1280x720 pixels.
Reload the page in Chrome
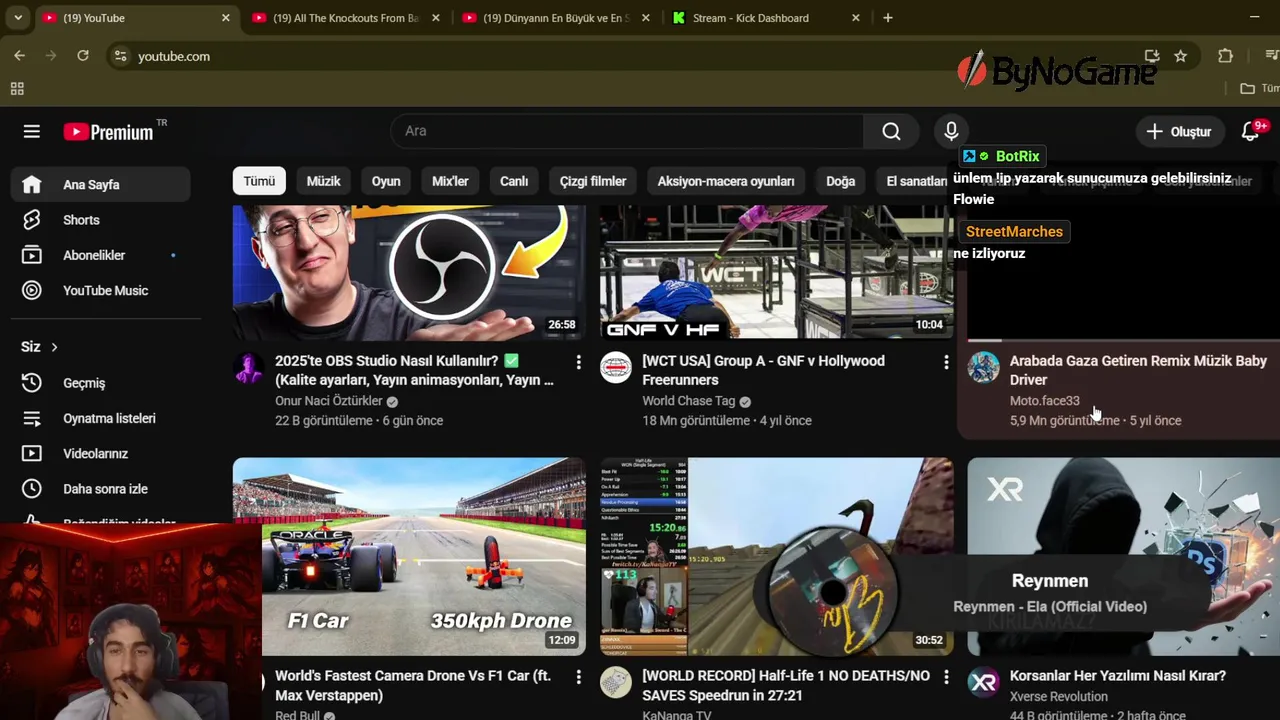coord(83,56)
